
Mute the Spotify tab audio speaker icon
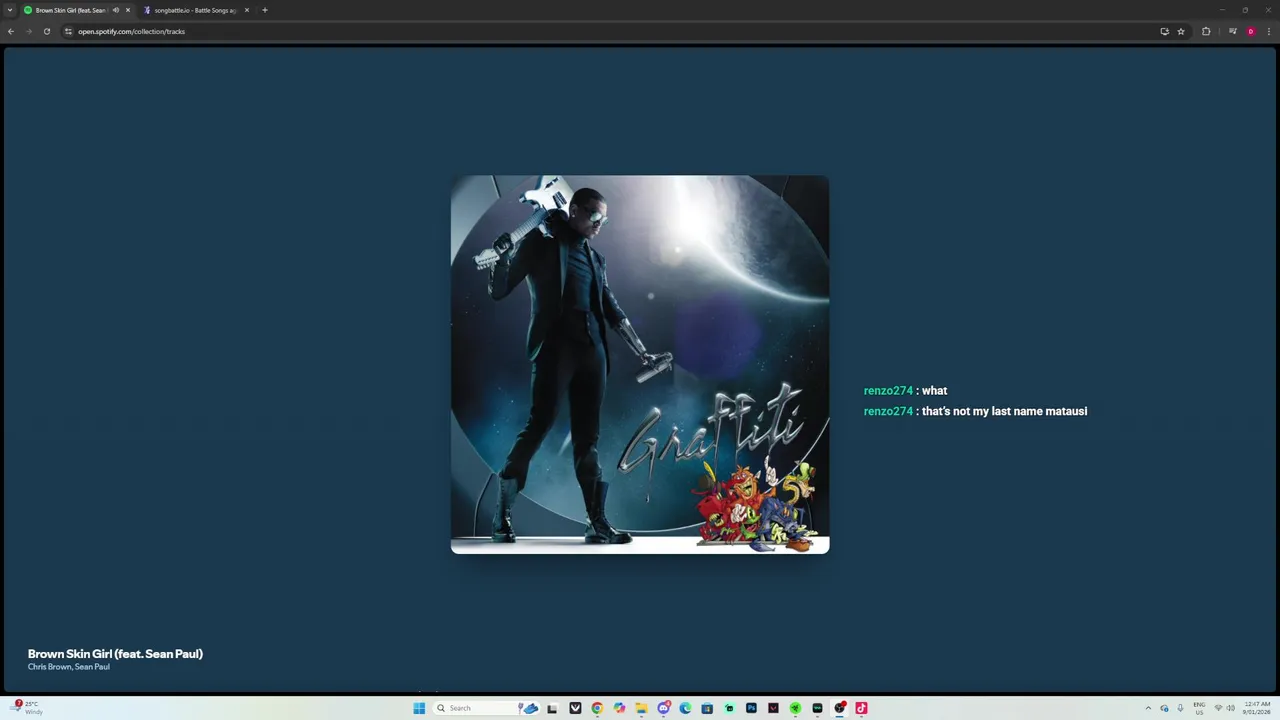pyautogui.click(x=116, y=10)
